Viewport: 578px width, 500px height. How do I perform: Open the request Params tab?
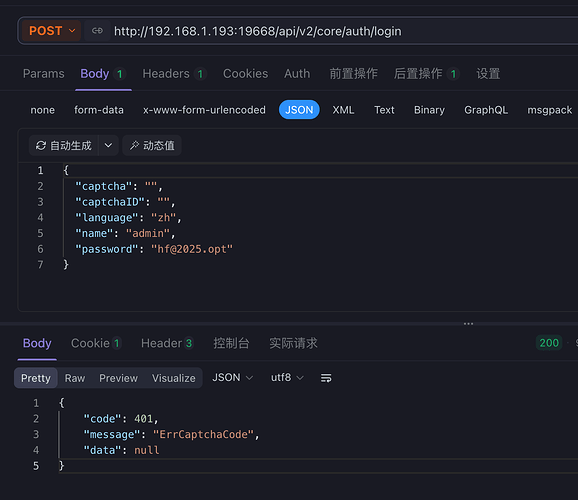click(x=43, y=74)
